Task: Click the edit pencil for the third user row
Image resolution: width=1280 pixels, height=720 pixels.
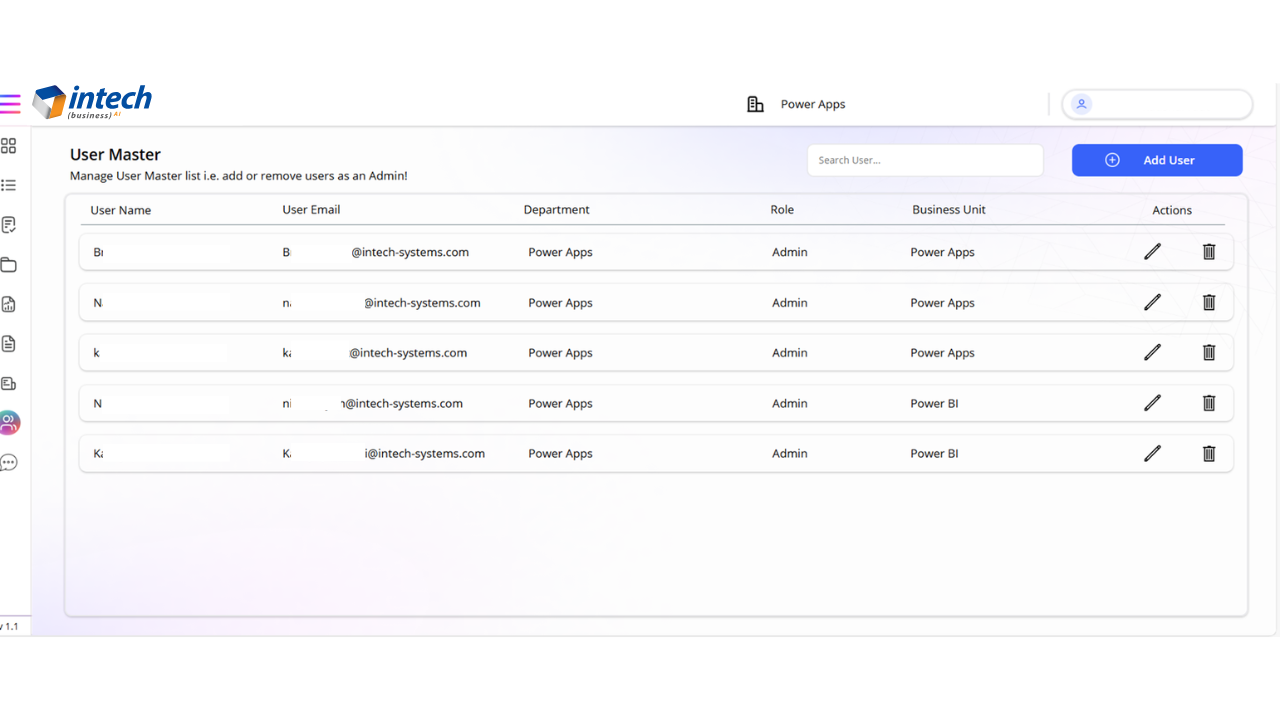Action: coord(1152,352)
